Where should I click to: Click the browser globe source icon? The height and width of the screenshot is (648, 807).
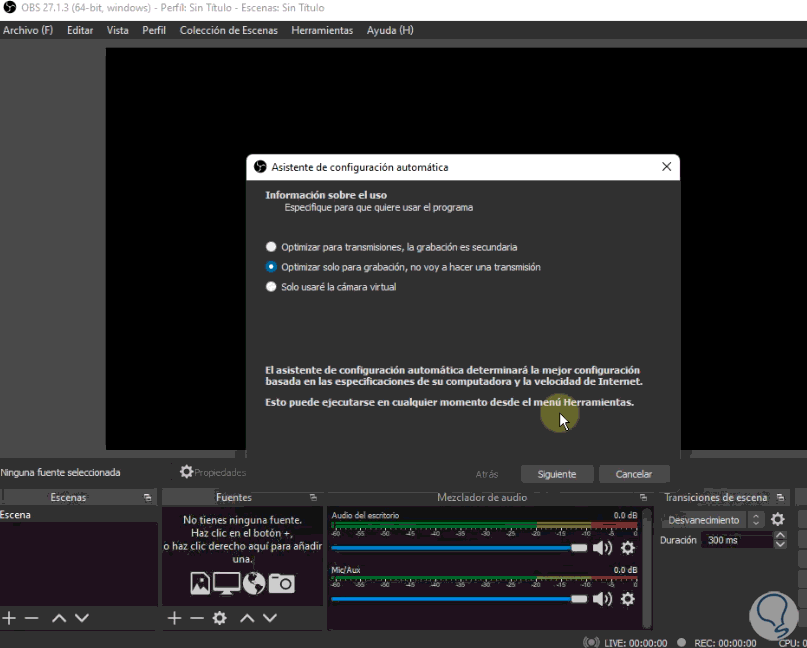(x=254, y=583)
